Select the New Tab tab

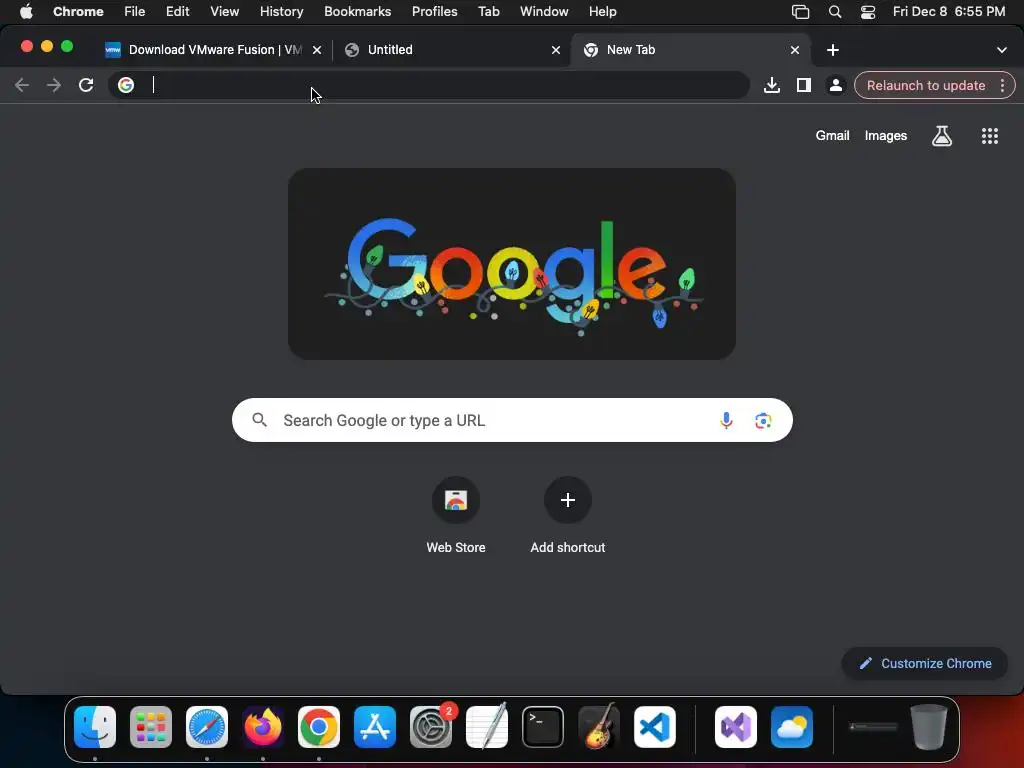click(690, 50)
